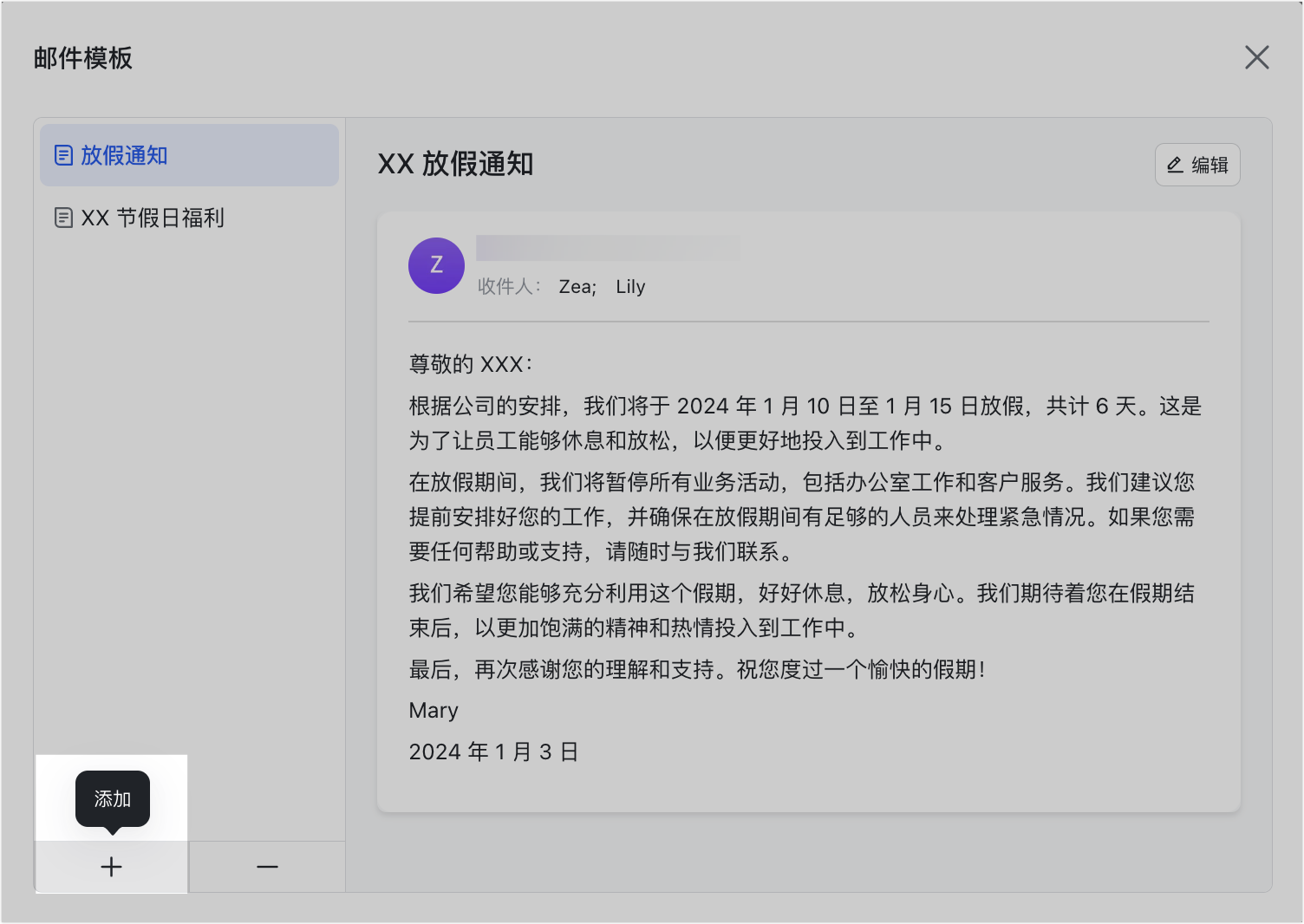Click recipient Zea
The image size is (1304, 924).
(577, 287)
